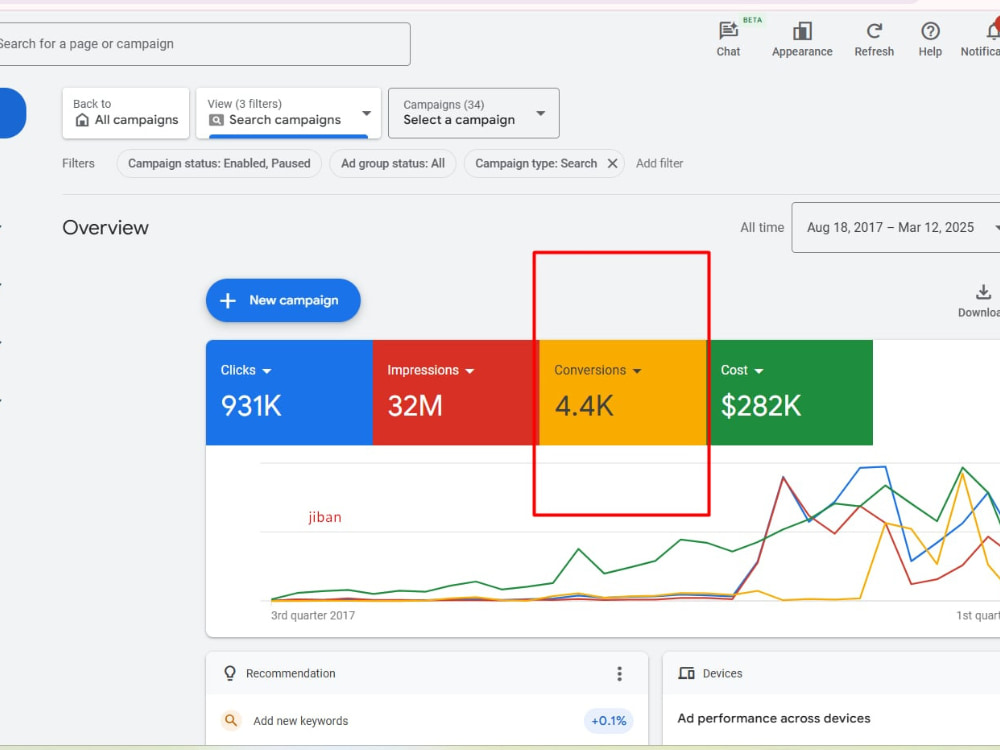
Task: Click the New campaign button
Action: point(283,300)
